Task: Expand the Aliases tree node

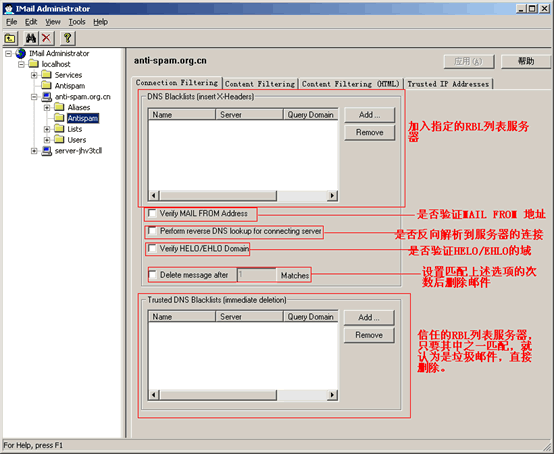Action: click(47, 108)
